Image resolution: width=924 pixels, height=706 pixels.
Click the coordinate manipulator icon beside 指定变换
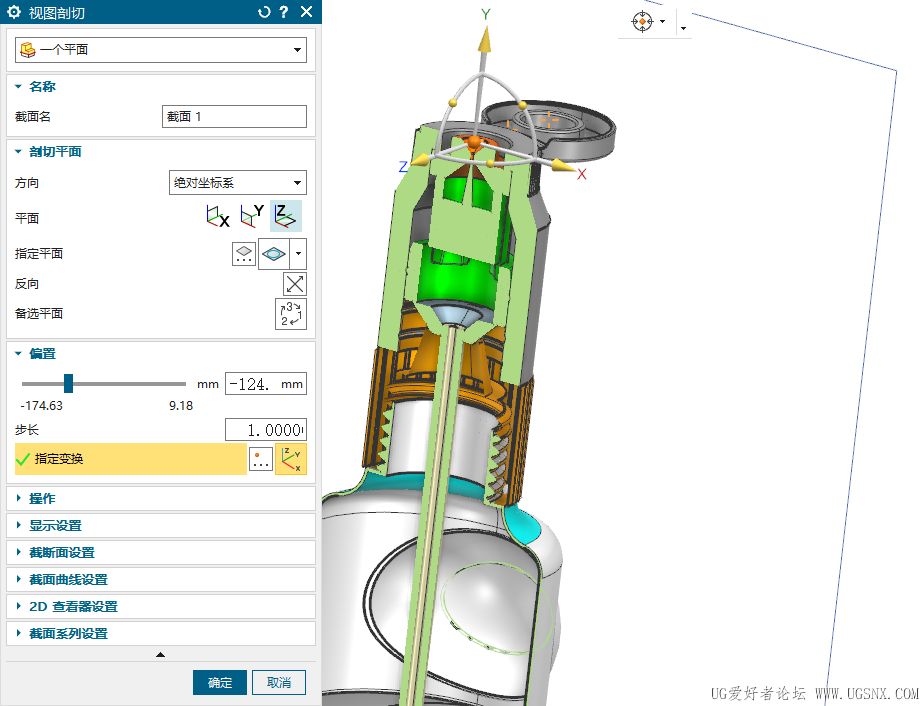[291, 460]
